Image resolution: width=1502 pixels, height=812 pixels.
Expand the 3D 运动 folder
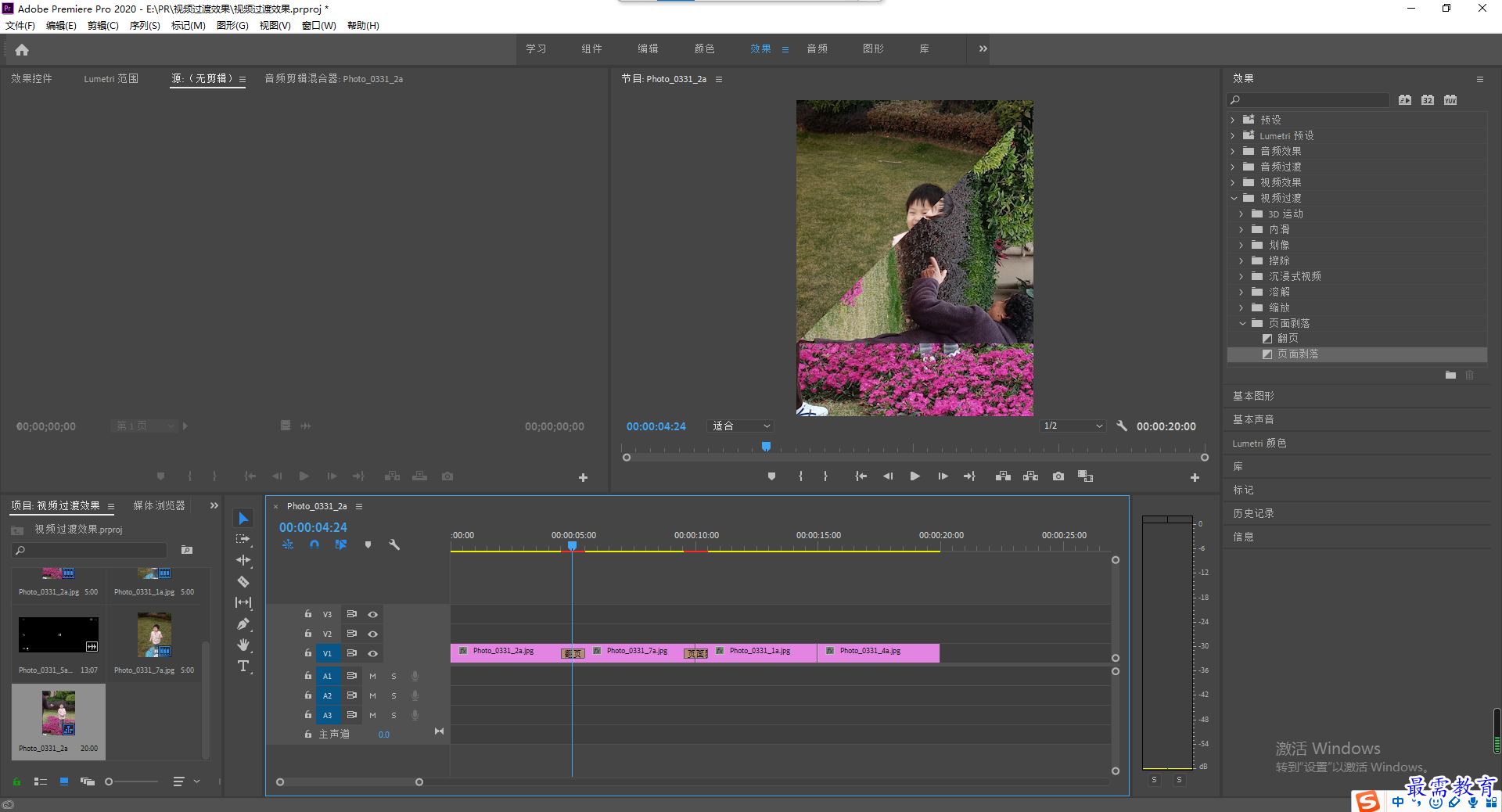(1241, 214)
